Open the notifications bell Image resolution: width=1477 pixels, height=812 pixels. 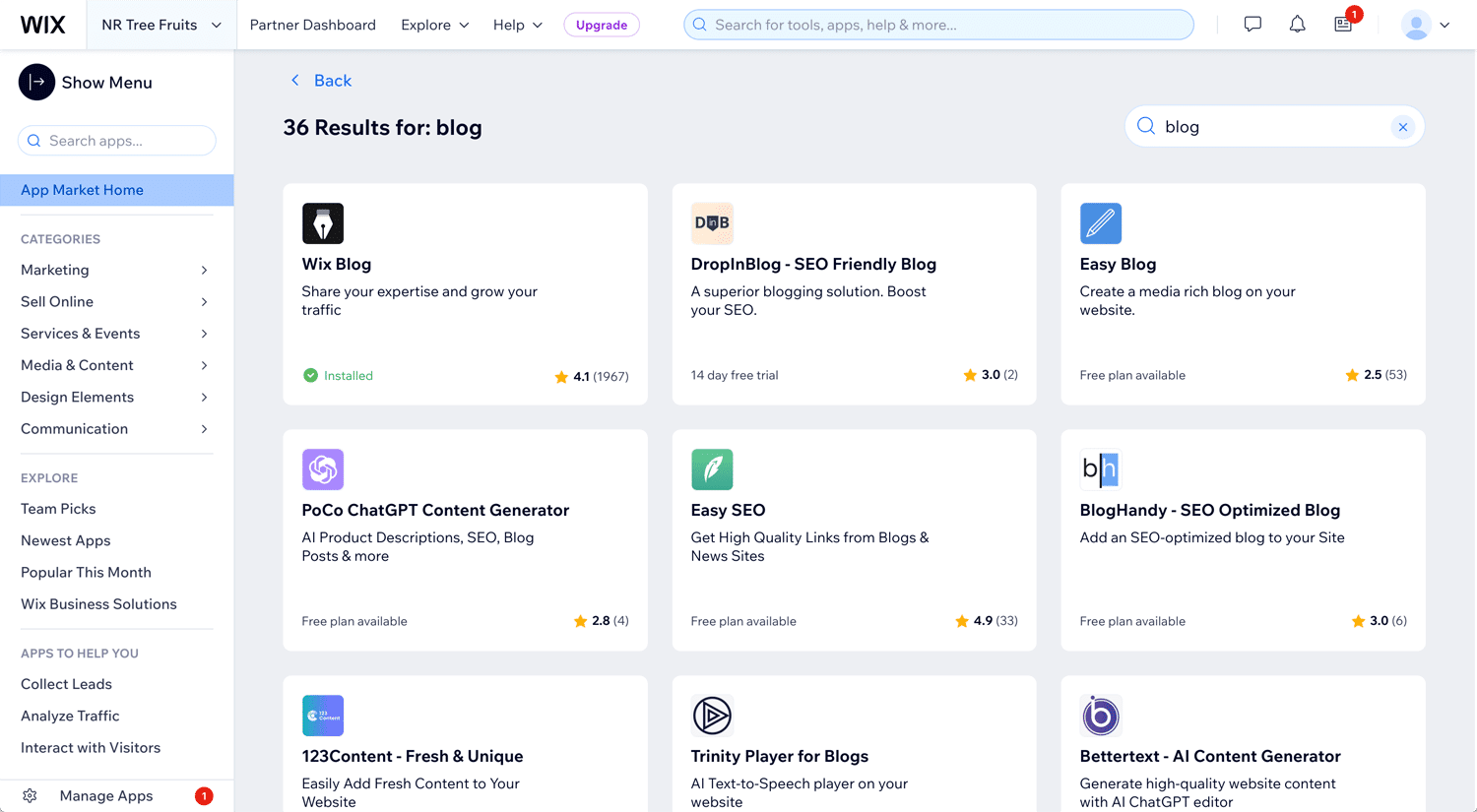pyautogui.click(x=1298, y=25)
